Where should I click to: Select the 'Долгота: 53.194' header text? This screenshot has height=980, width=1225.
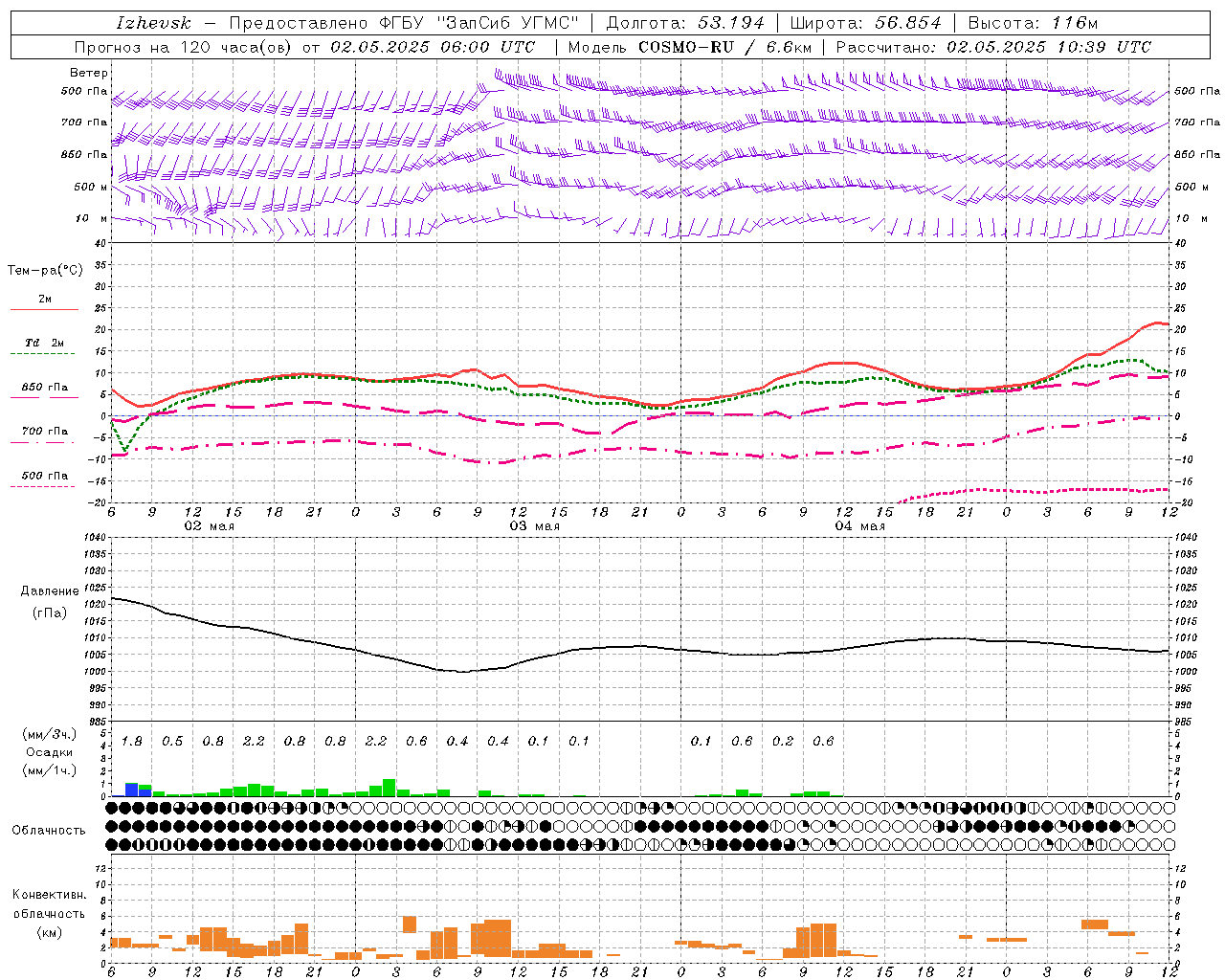pyautogui.click(x=685, y=22)
